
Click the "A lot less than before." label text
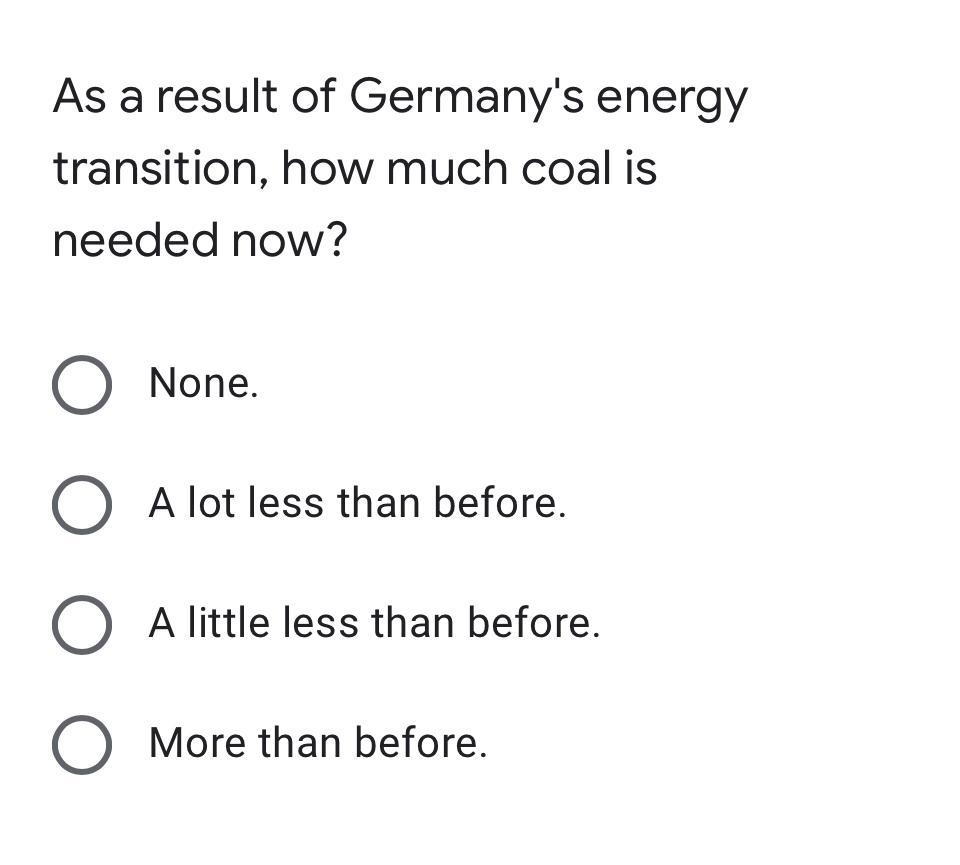tap(358, 503)
